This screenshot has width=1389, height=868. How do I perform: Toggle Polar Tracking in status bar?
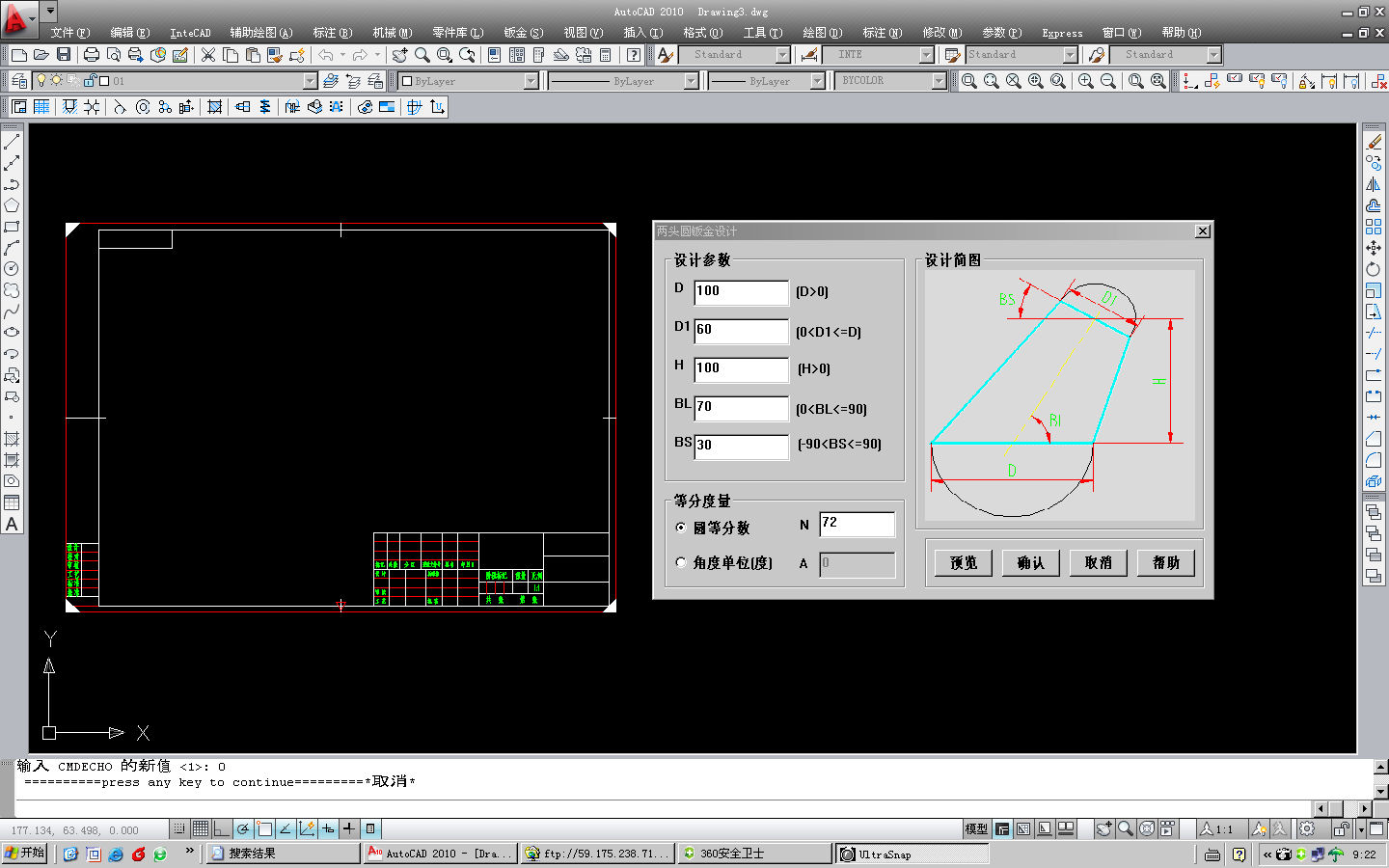pyautogui.click(x=244, y=828)
